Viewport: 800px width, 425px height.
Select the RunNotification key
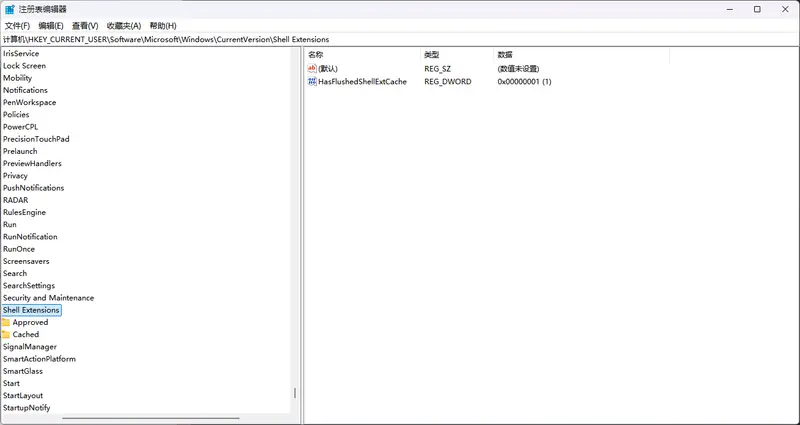pos(30,237)
